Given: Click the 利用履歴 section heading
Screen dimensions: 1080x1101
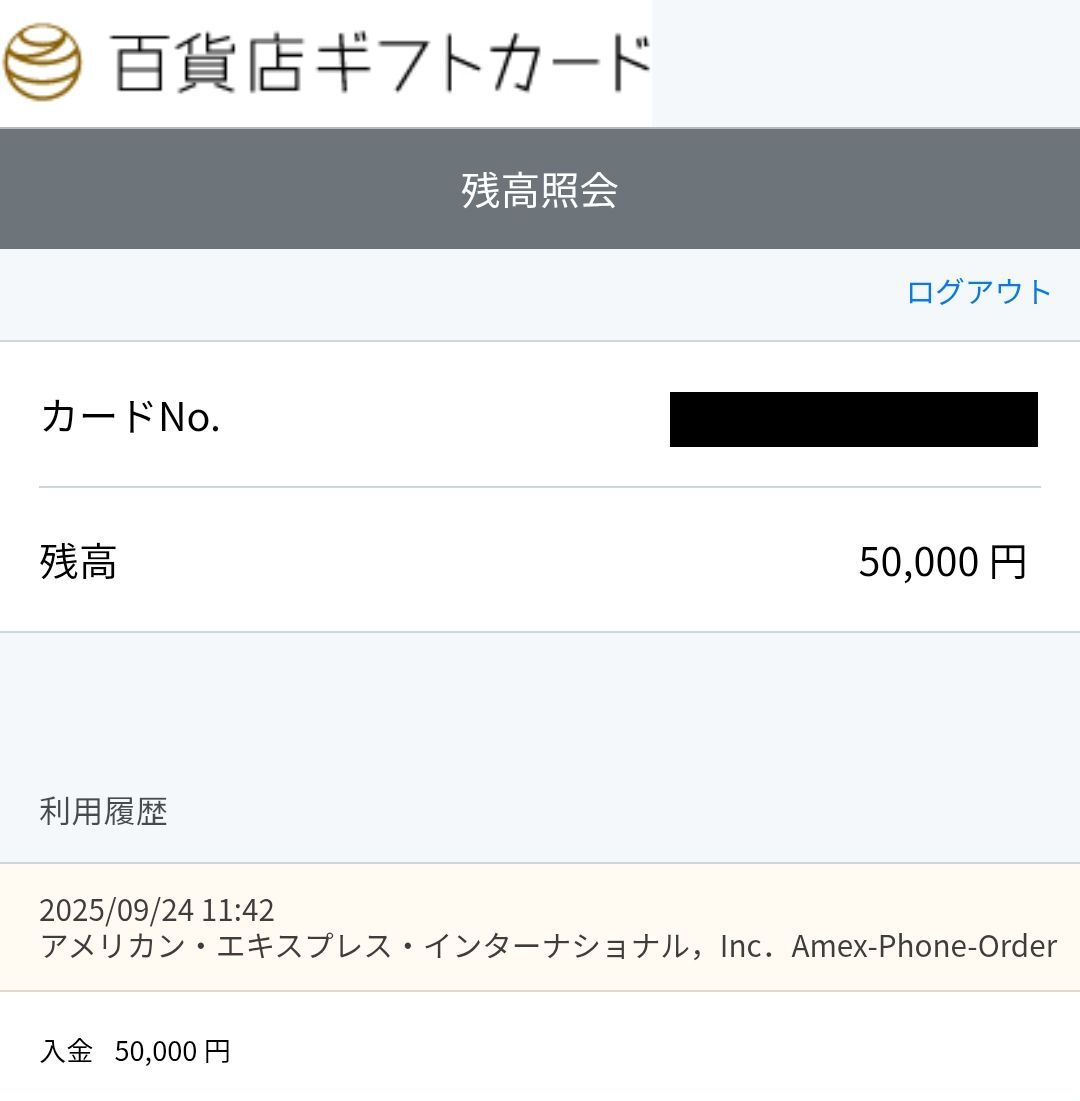Looking at the screenshot, I should point(103,811).
